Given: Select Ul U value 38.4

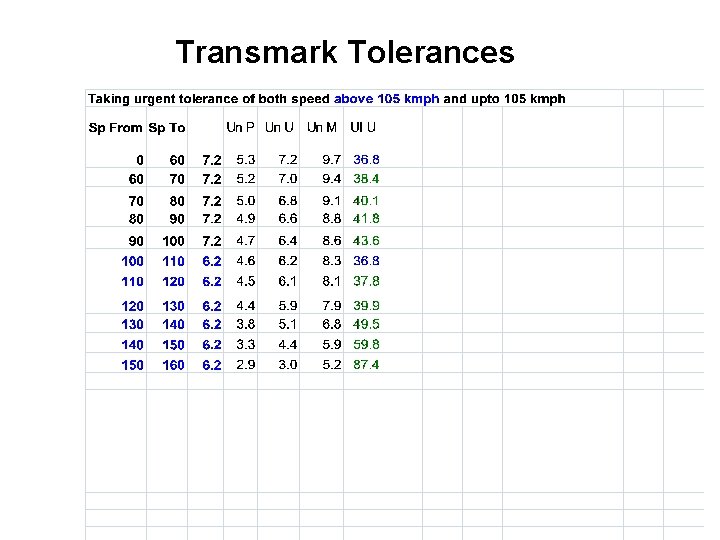Looking at the screenshot, I should (x=366, y=179).
